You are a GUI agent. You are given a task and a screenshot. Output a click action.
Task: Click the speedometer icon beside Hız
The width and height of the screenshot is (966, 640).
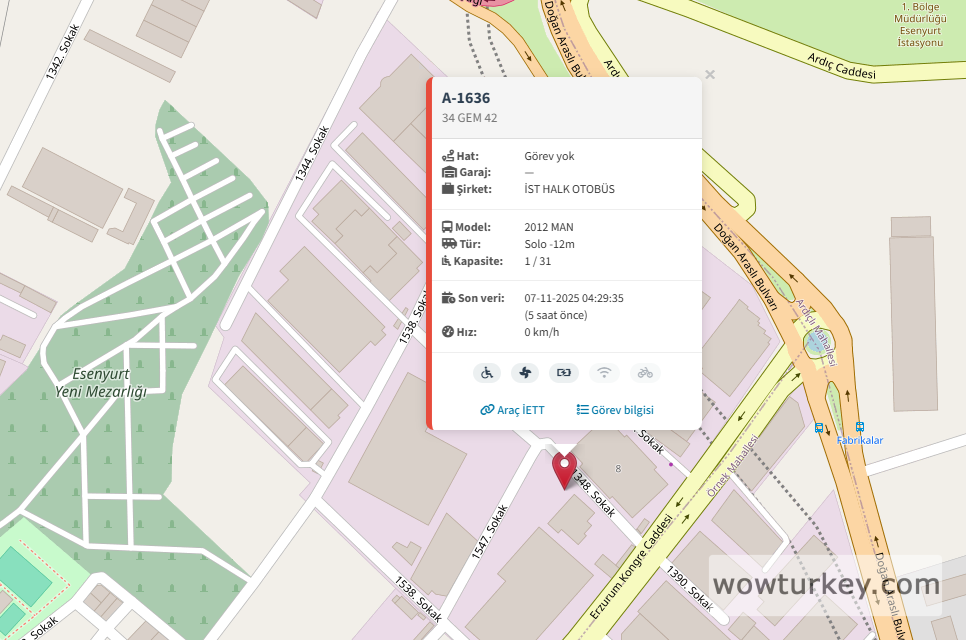pyautogui.click(x=448, y=332)
